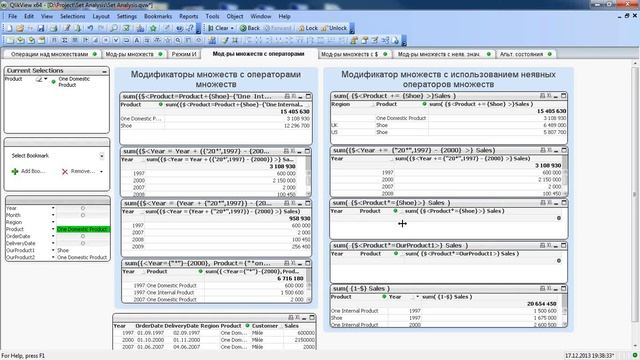
Task: Switch to 'Режим И' tab
Action: coord(184,54)
